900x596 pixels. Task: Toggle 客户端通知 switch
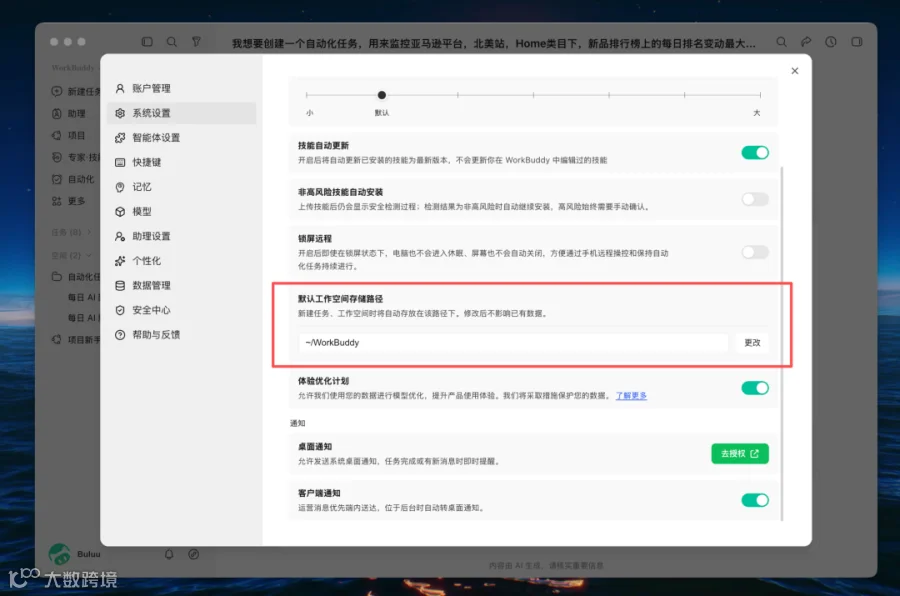(755, 500)
